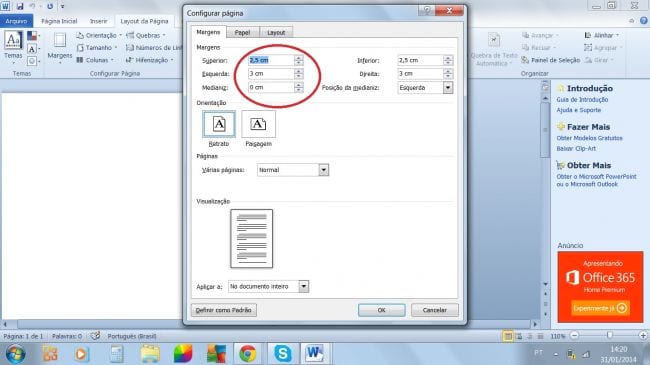Screen dimensions: 650x365
Task: Click the Margens ribbon button
Action: (x=60, y=47)
